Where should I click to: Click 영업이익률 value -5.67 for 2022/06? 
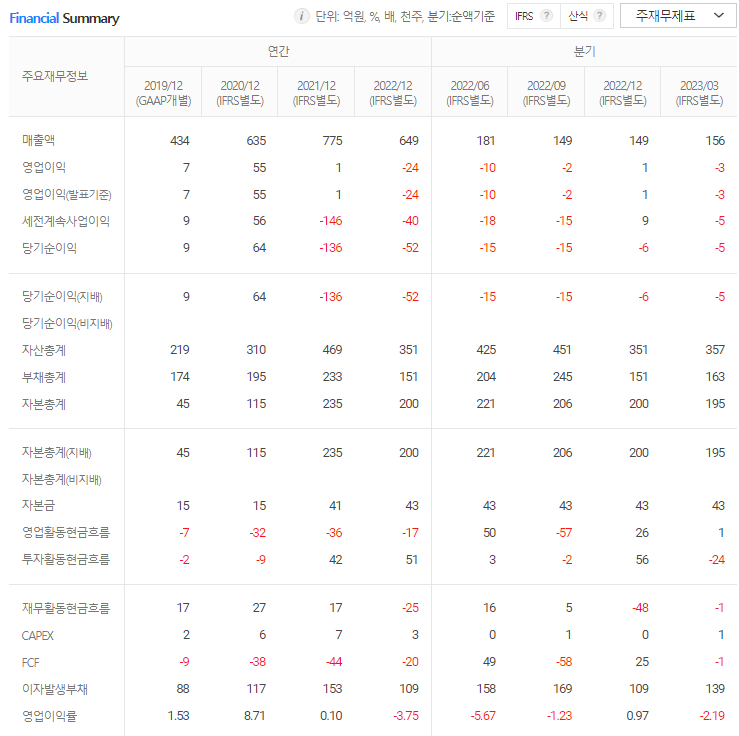tap(483, 715)
